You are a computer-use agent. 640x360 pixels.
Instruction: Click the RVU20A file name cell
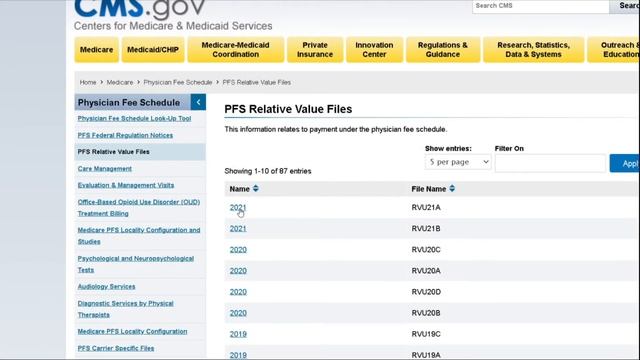(x=426, y=271)
